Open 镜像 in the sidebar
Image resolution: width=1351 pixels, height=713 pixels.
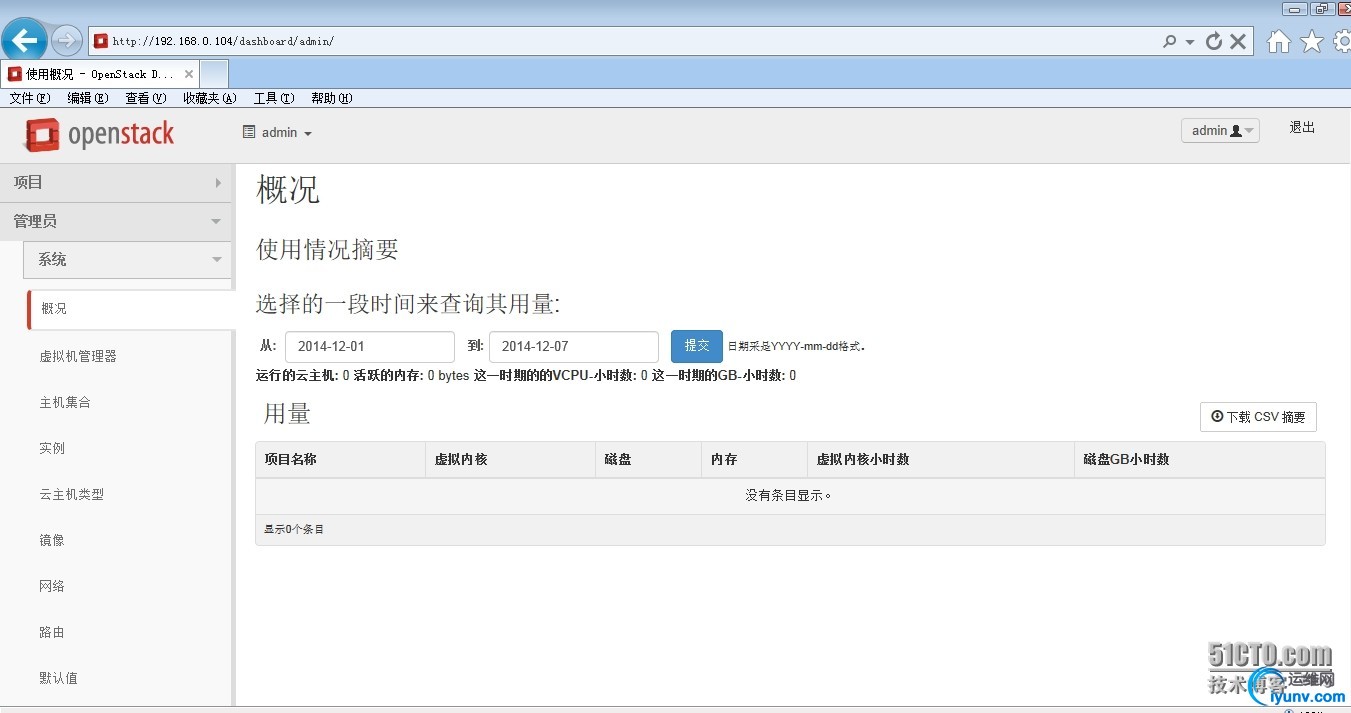click(52, 540)
